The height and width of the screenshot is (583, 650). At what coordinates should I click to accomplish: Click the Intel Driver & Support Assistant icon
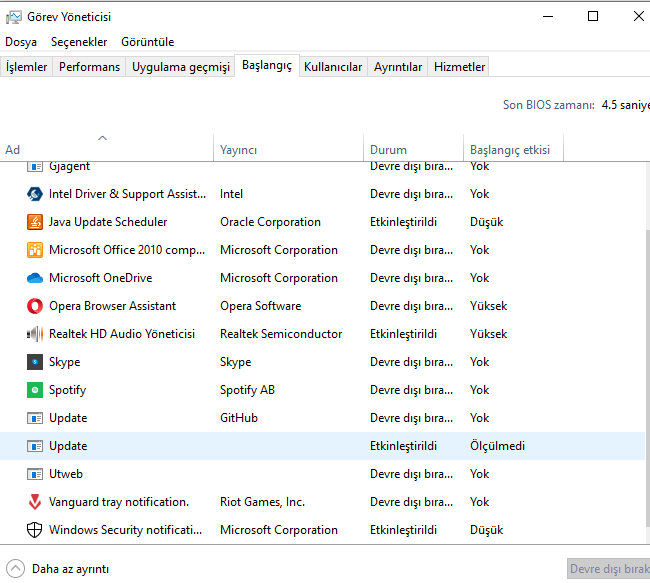tap(35, 194)
